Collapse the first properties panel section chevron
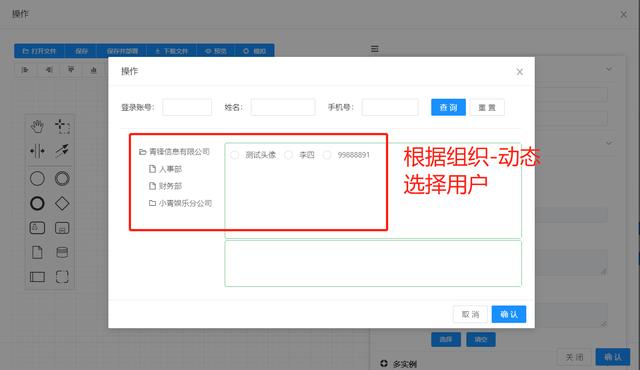Screen dimensions: 640x370 tap(609, 69)
